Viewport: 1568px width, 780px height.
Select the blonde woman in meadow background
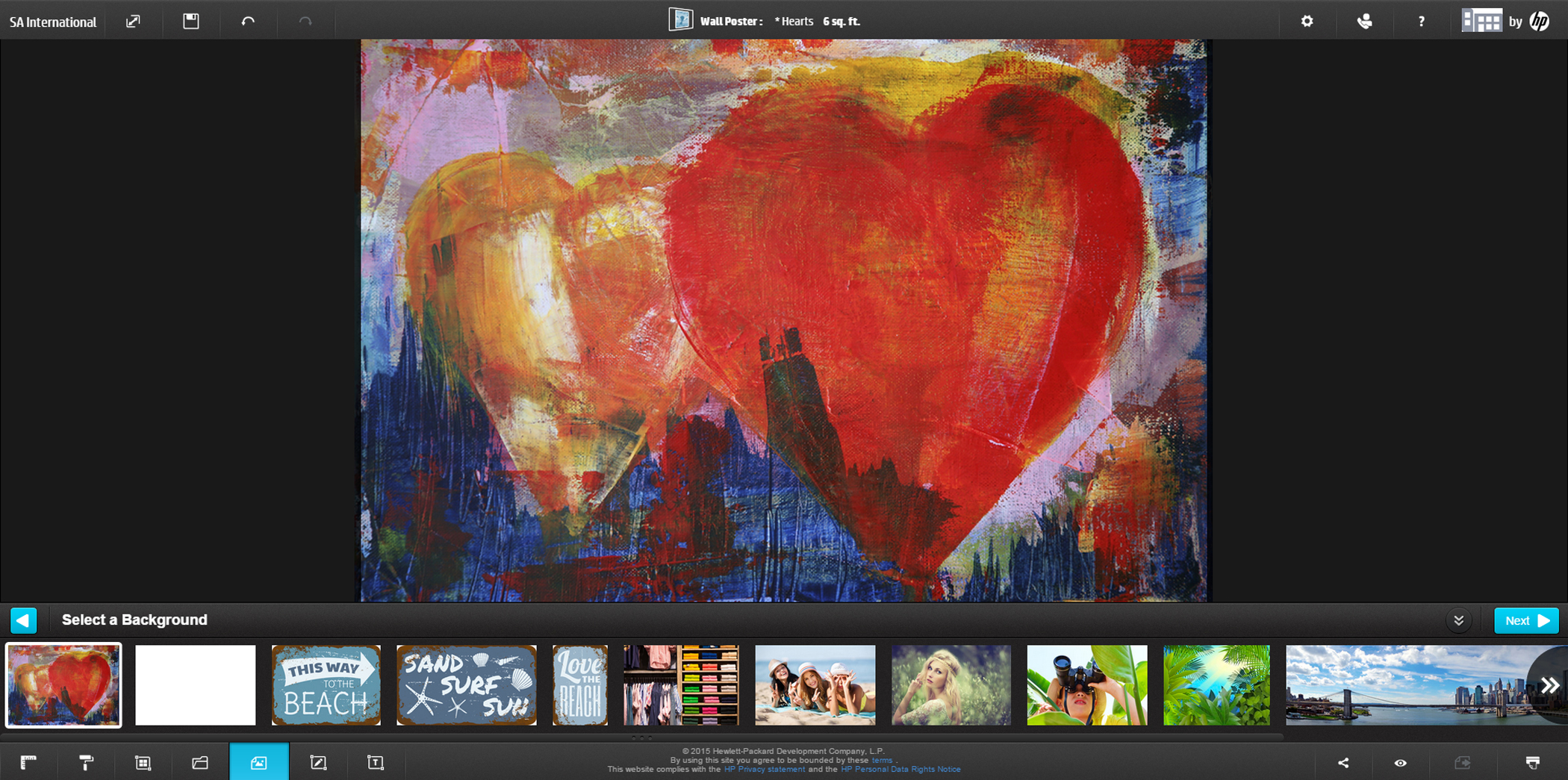tap(951, 685)
